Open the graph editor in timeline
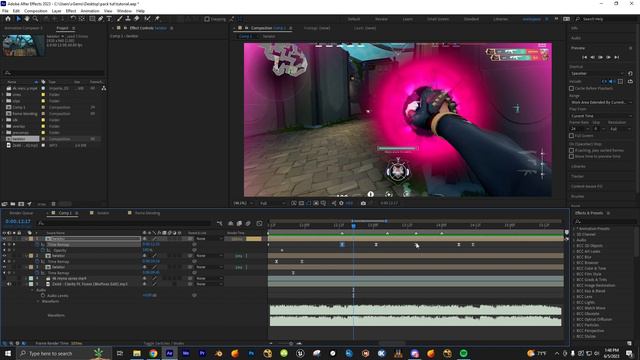Viewport: 640px width, 360px height. pos(259,223)
